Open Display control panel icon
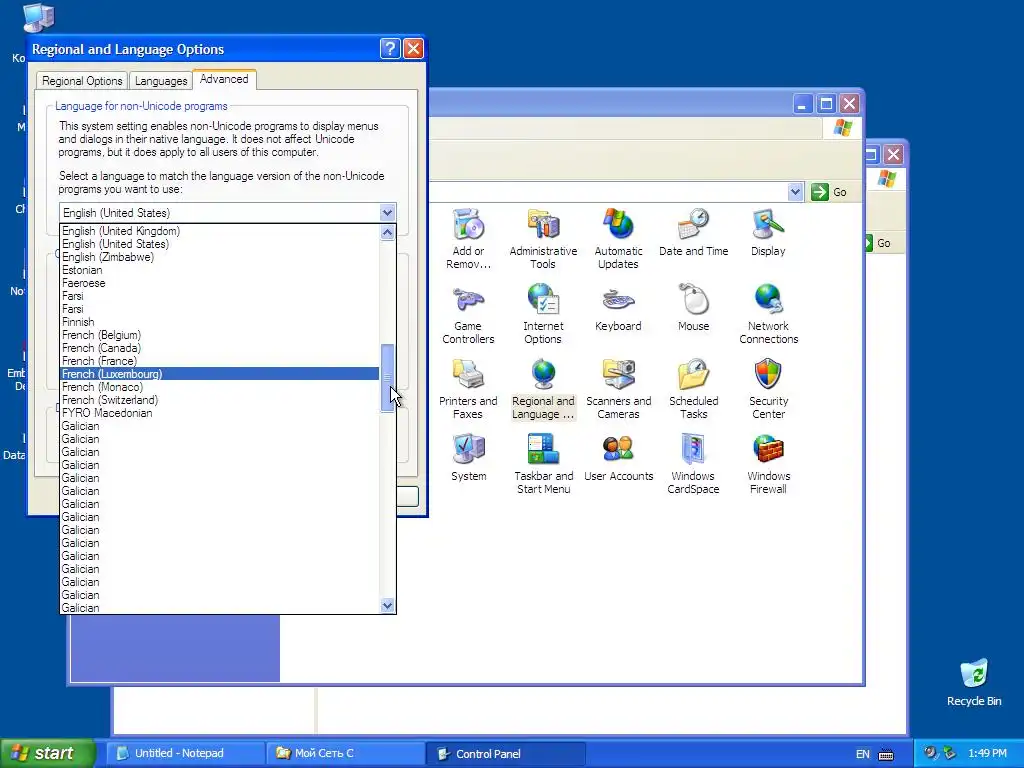 tap(768, 232)
